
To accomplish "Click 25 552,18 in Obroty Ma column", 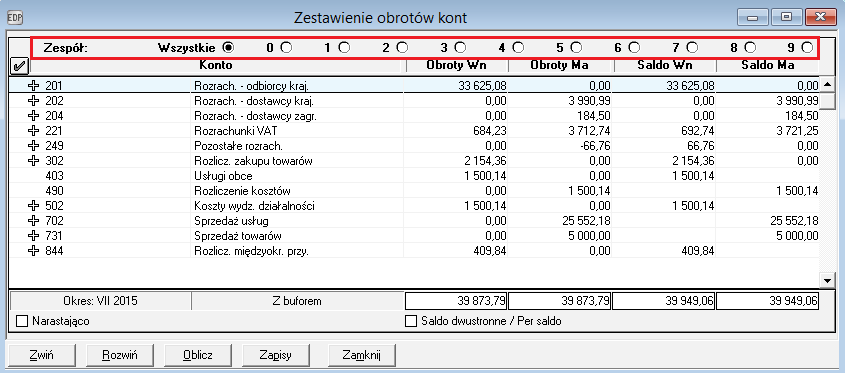I will [x=585, y=221].
